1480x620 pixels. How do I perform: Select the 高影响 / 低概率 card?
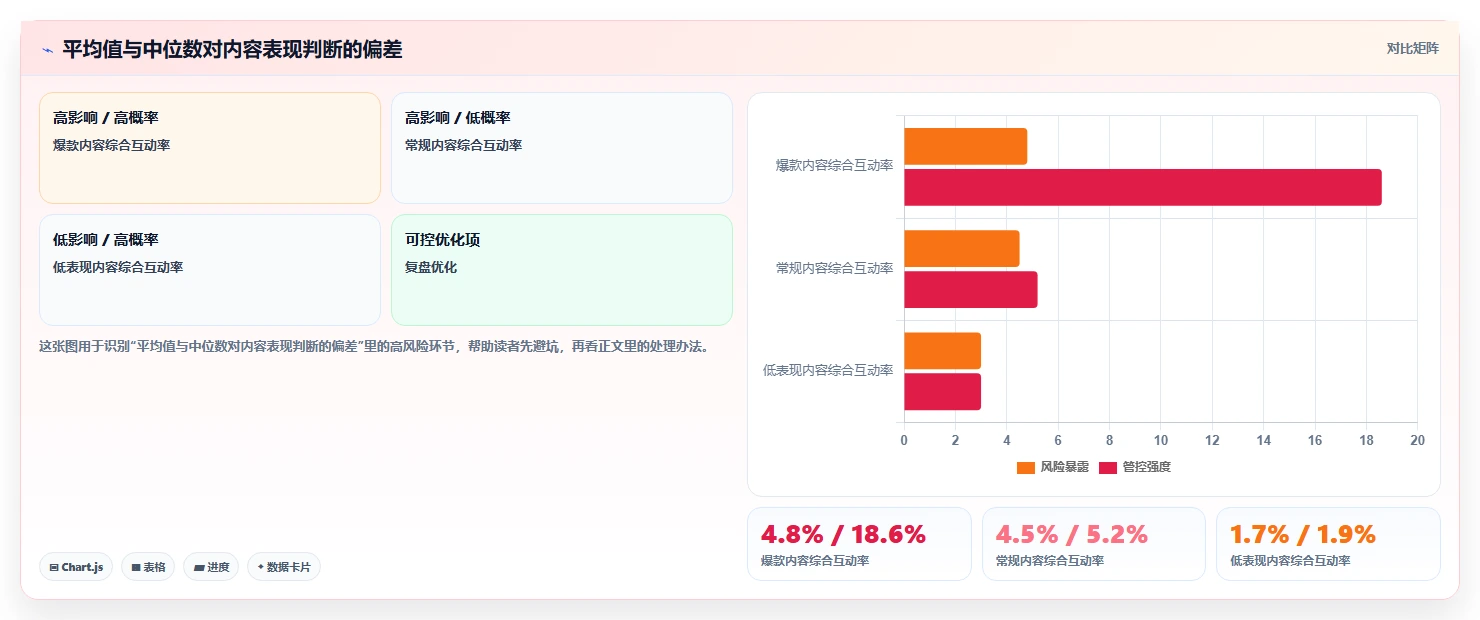562,148
